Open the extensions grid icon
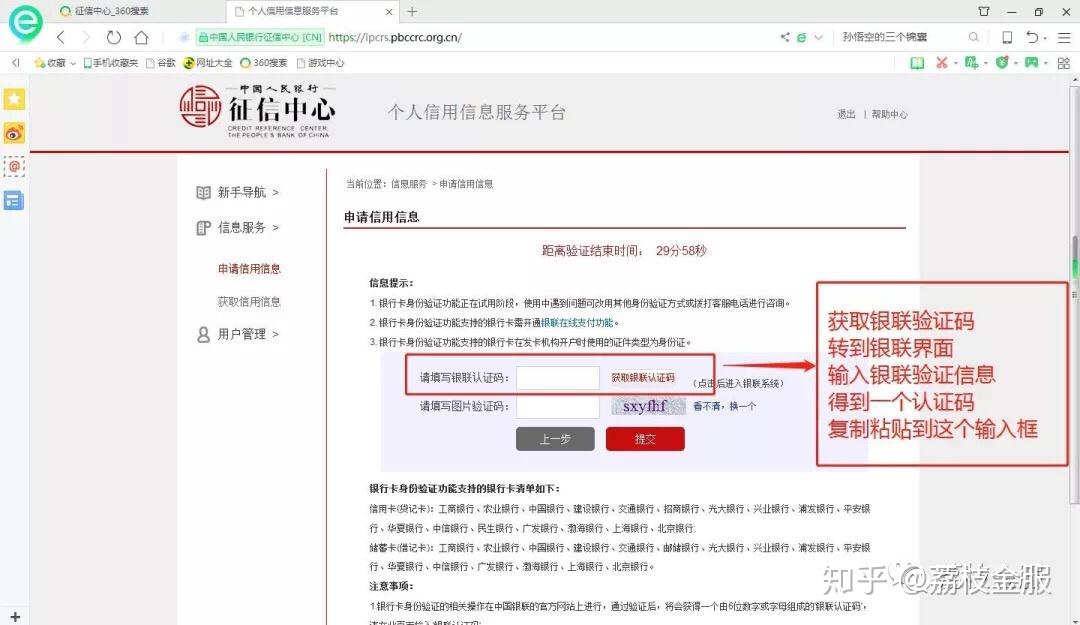This screenshot has width=1080, height=625. click(1063, 63)
